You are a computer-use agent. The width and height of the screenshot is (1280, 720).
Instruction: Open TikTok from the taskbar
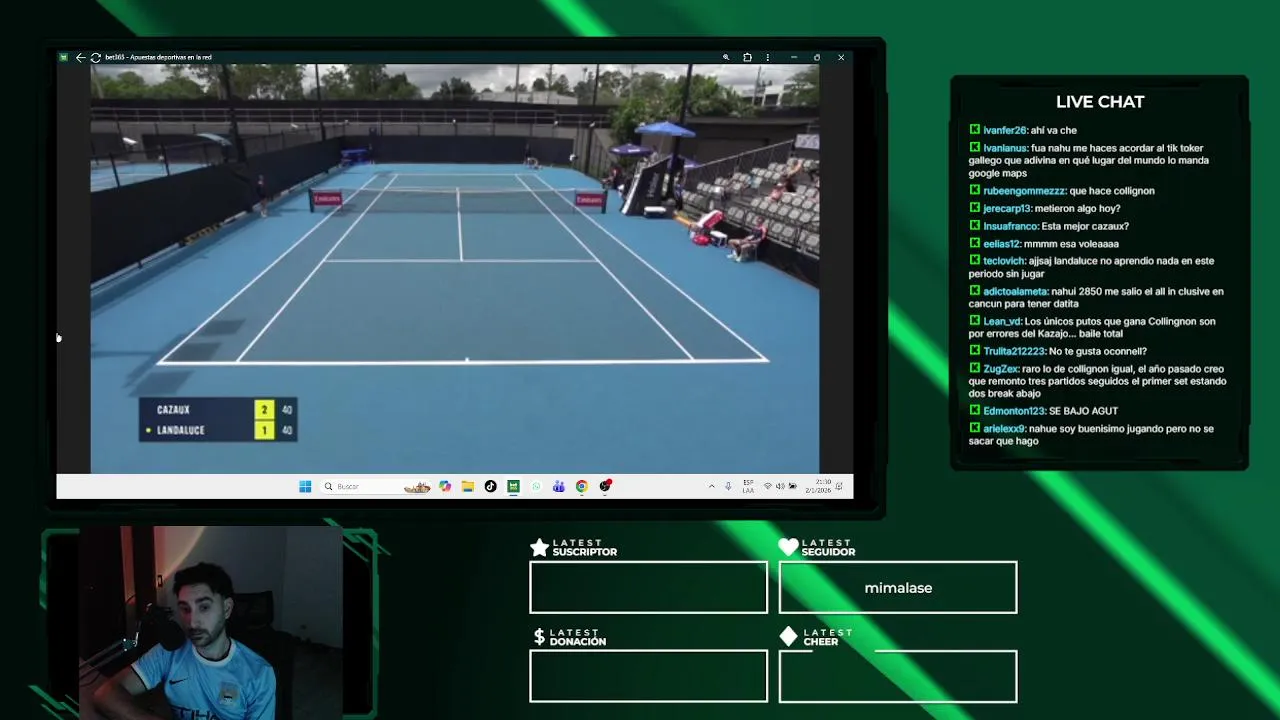tap(490, 486)
